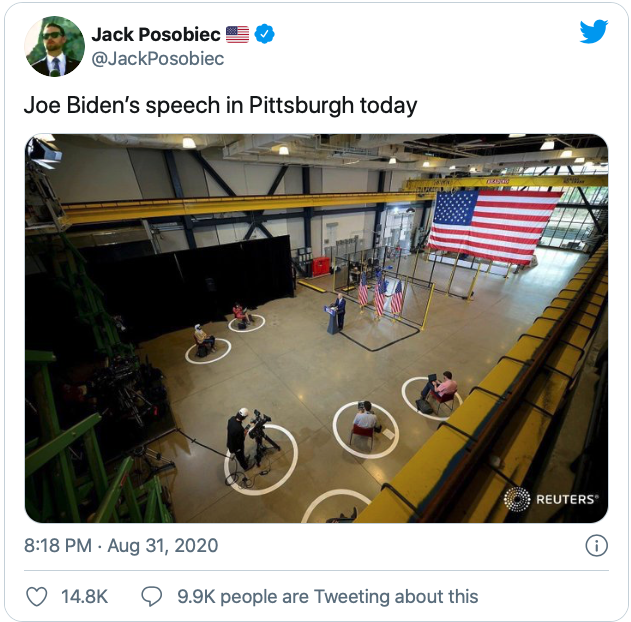The image size is (631, 622).
Task: Visit the @JackPosobiec handle link
Action: [x=157, y=59]
